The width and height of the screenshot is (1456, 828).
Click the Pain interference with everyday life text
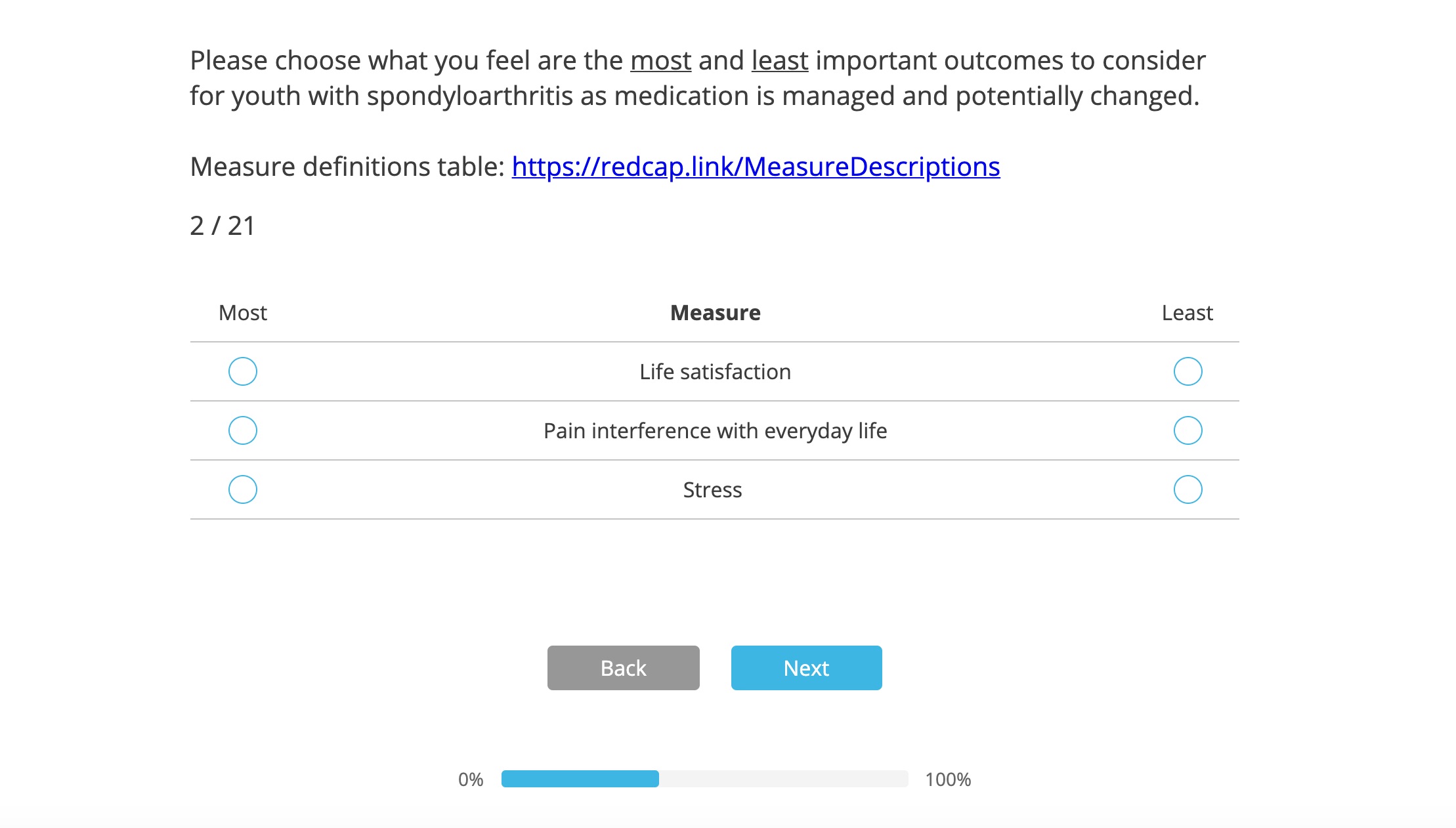click(715, 431)
